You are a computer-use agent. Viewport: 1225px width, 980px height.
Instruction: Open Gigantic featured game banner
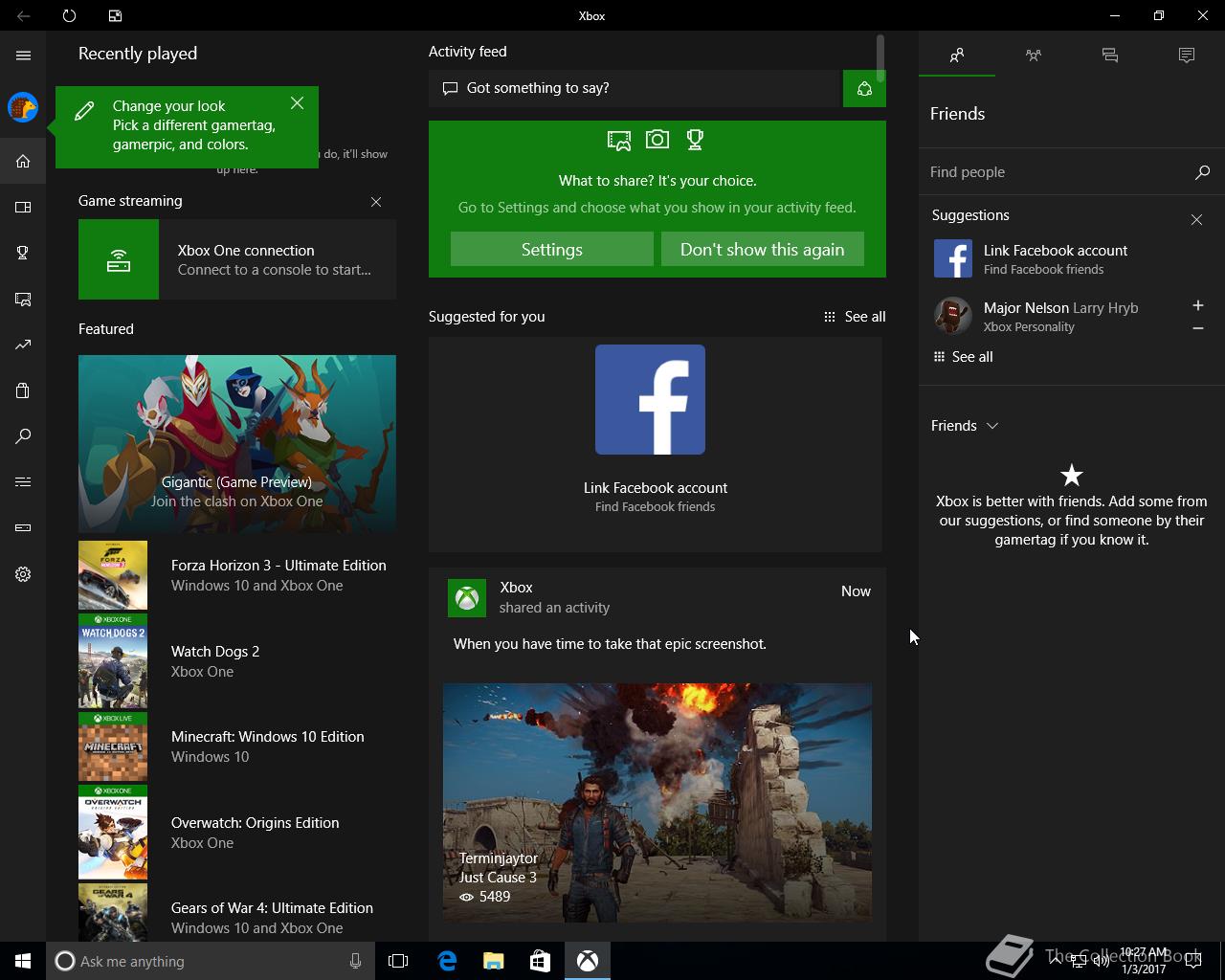point(237,443)
